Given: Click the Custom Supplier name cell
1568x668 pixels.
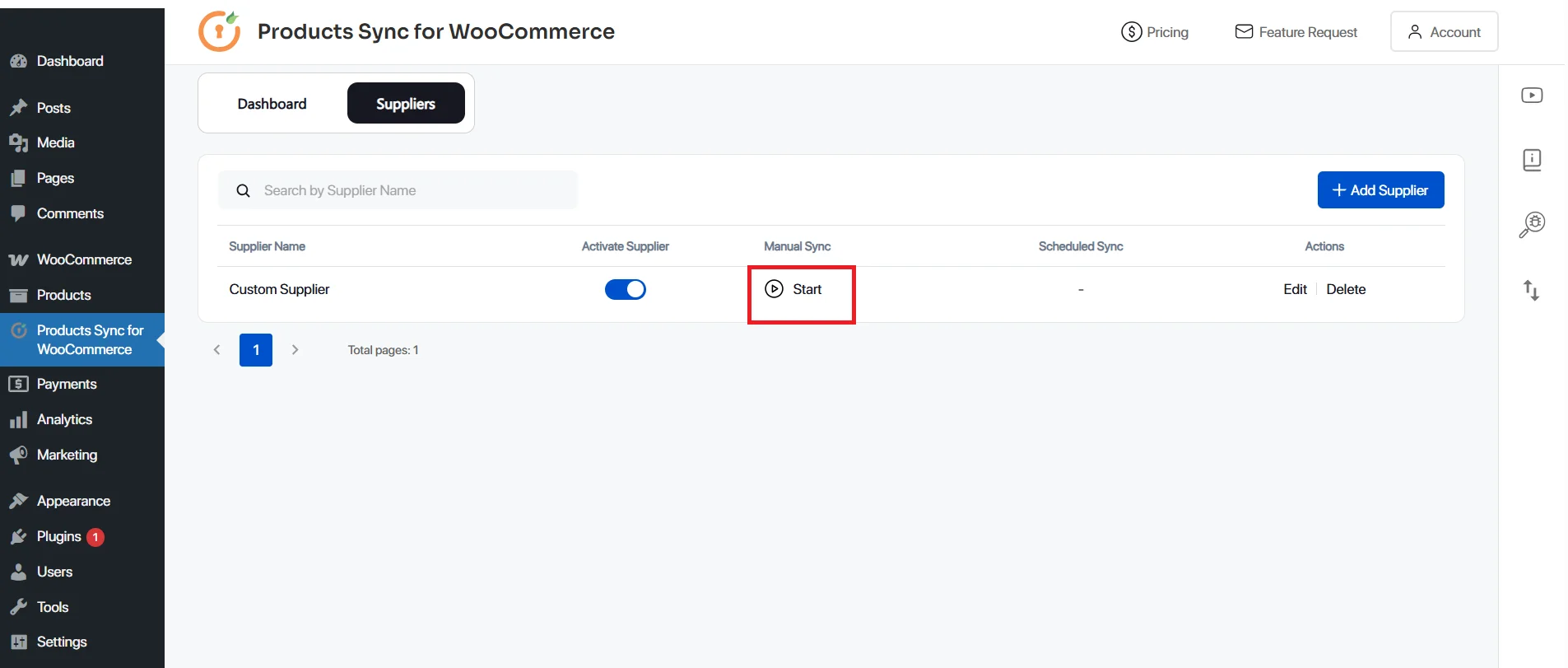Looking at the screenshot, I should pos(279,289).
